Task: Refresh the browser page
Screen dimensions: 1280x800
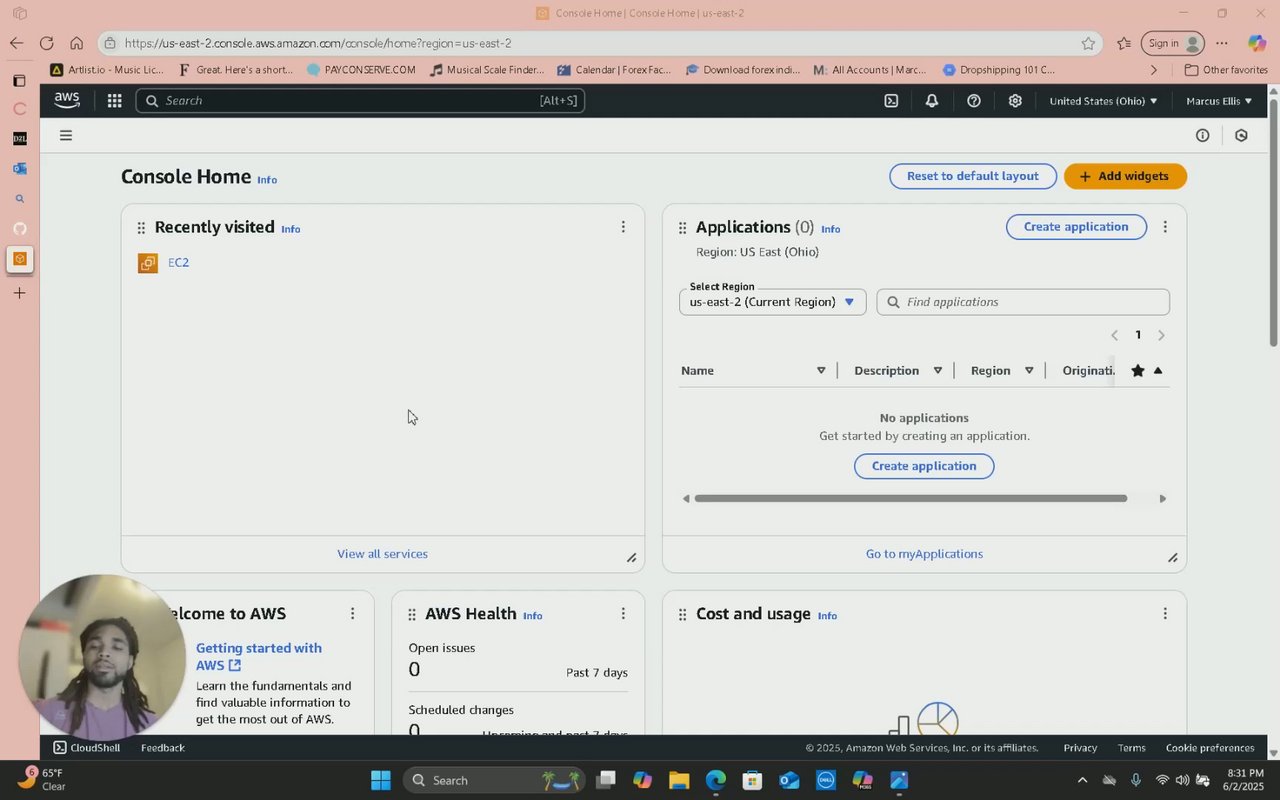Action: point(46,43)
